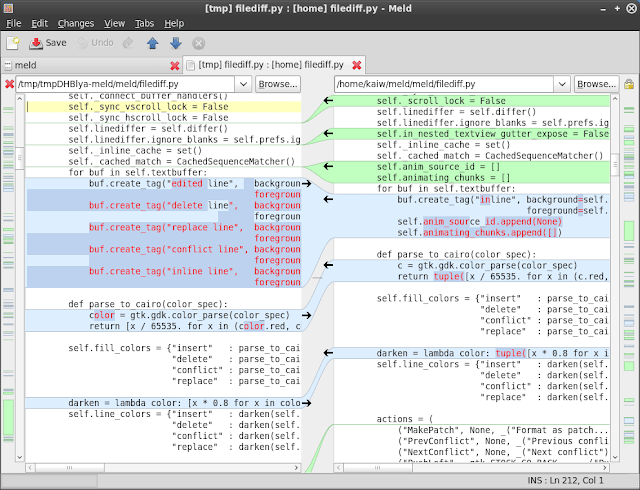The image size is (640, 490).
Task: Go to previous change with up arrow
Action: pyautogui.click(x=153, y=43)
